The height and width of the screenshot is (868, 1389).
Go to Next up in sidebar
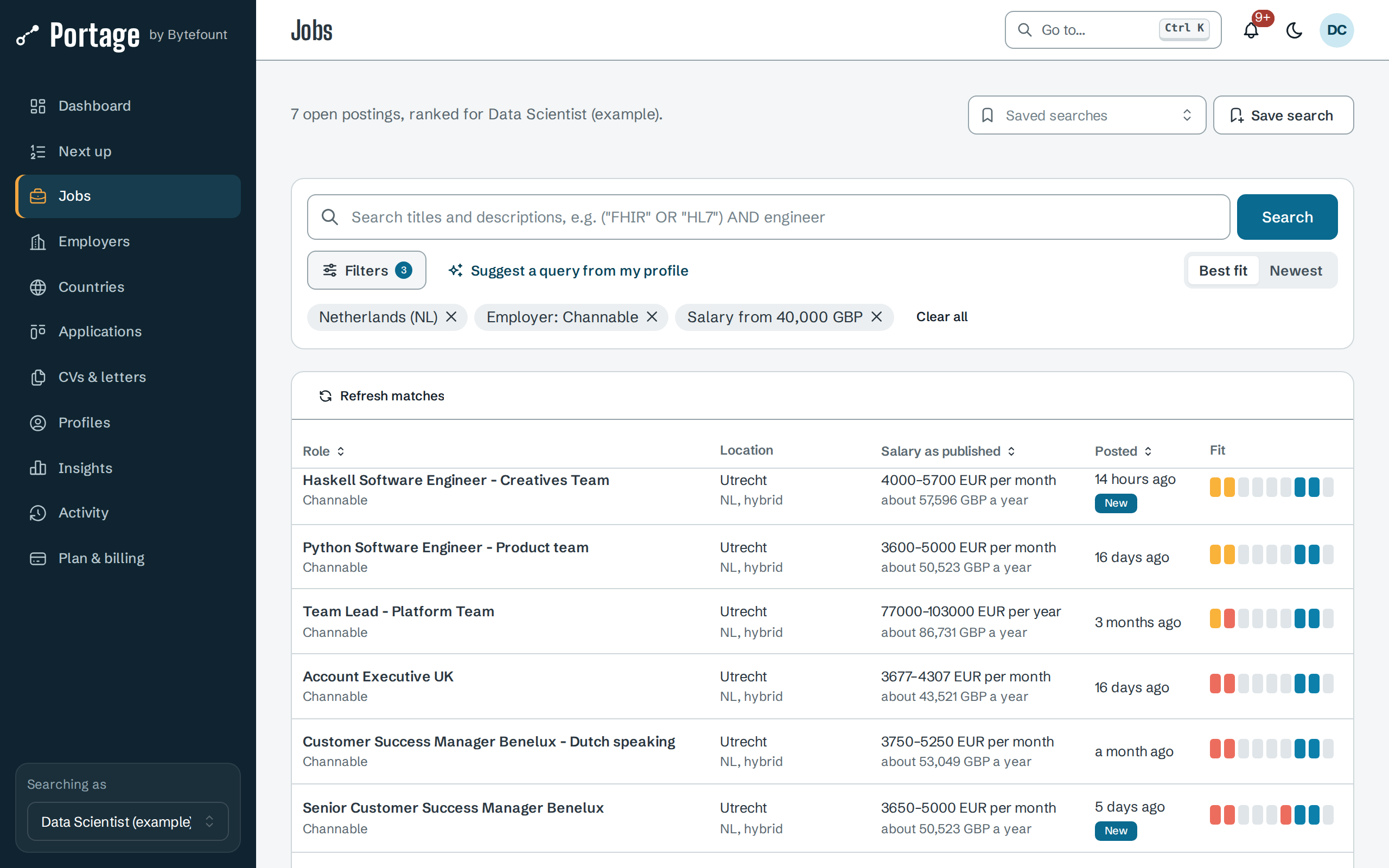[x=128, y=151]
